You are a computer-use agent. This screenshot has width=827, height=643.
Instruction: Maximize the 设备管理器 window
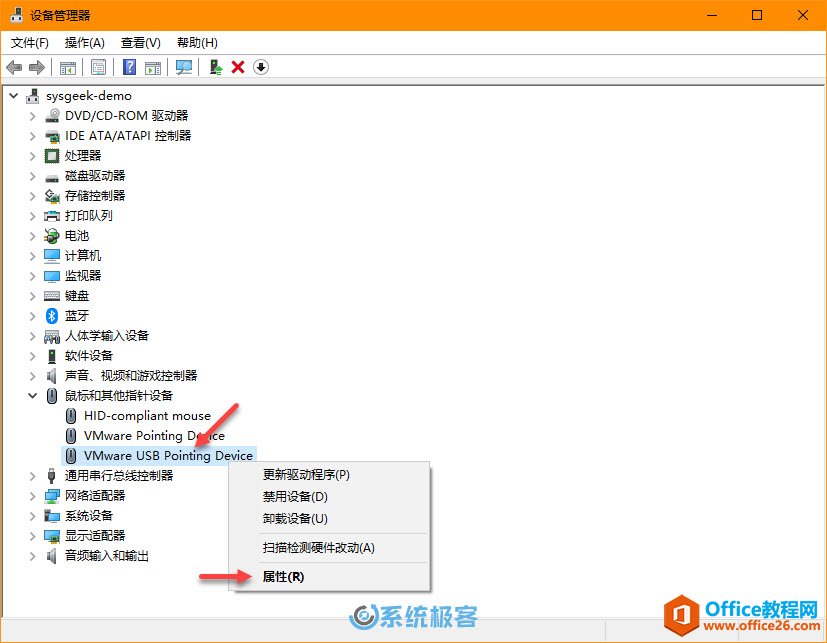757,15
